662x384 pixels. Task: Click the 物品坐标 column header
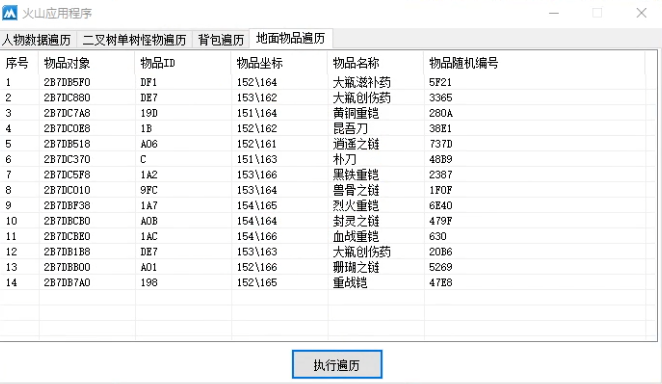[x=260, y=63]
